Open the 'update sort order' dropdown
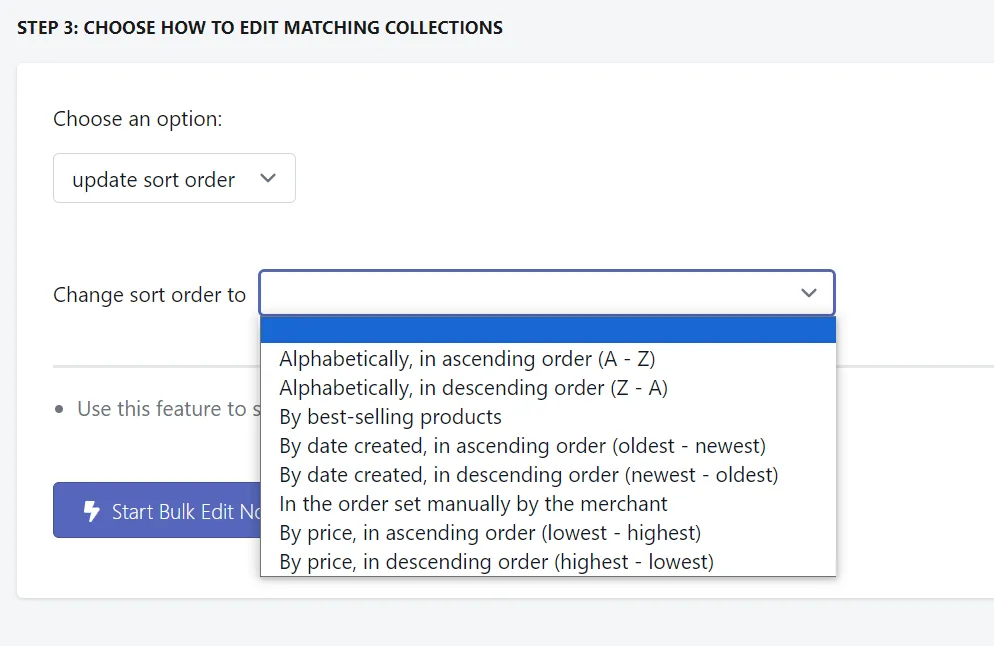This screenshot has height=646, width=994. [174, 178]
